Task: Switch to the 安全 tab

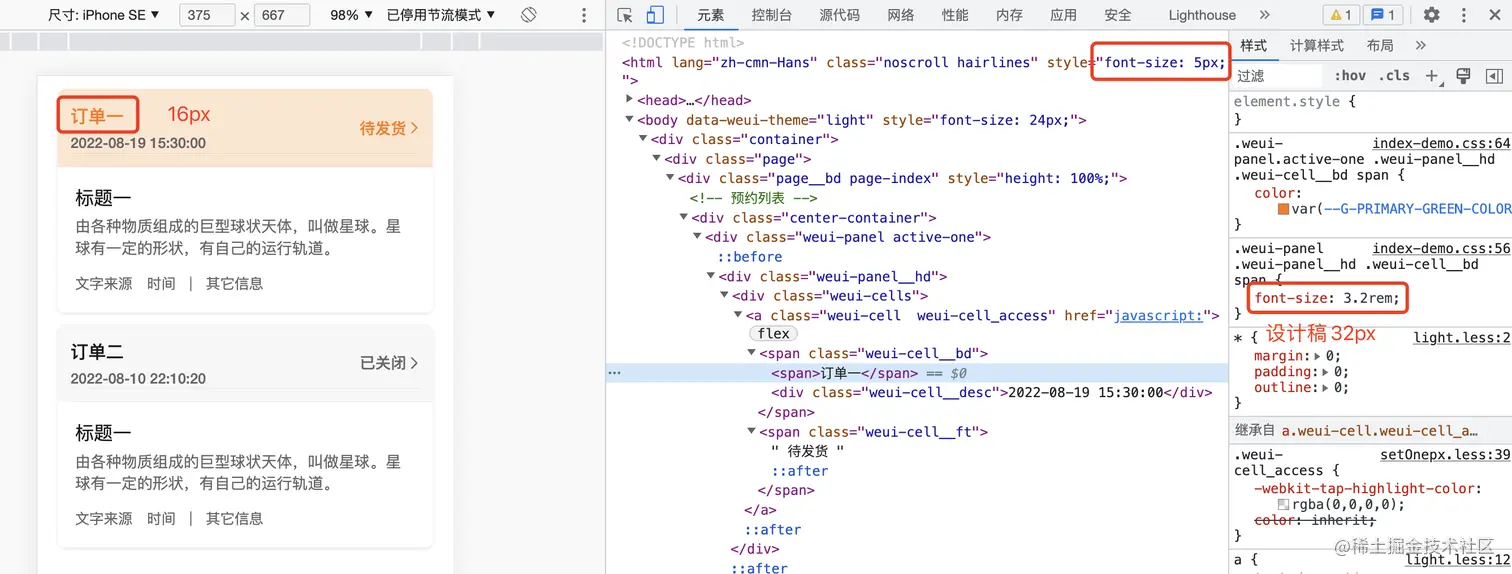Action: (1118, 15)
